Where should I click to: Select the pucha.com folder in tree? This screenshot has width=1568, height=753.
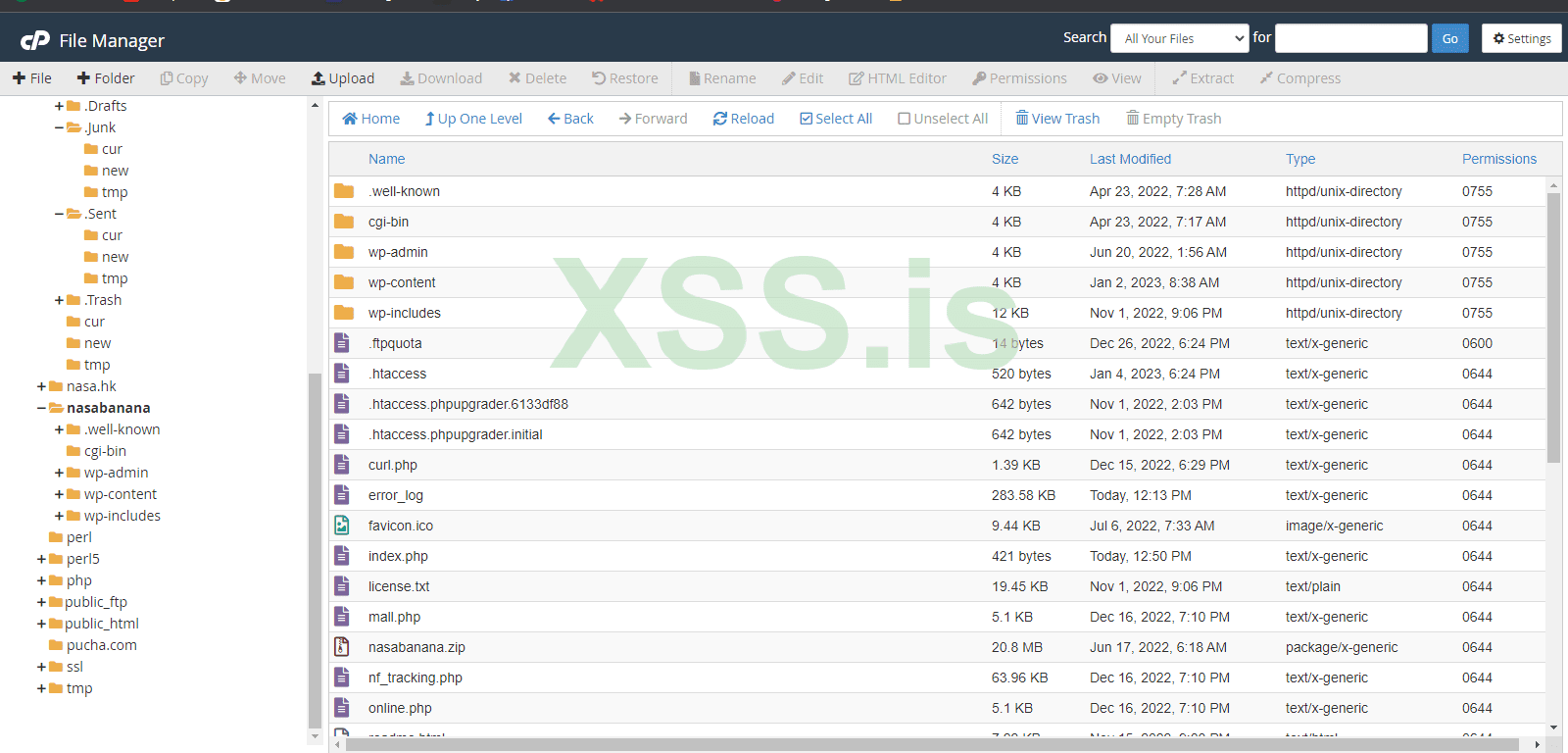(102, 645)
